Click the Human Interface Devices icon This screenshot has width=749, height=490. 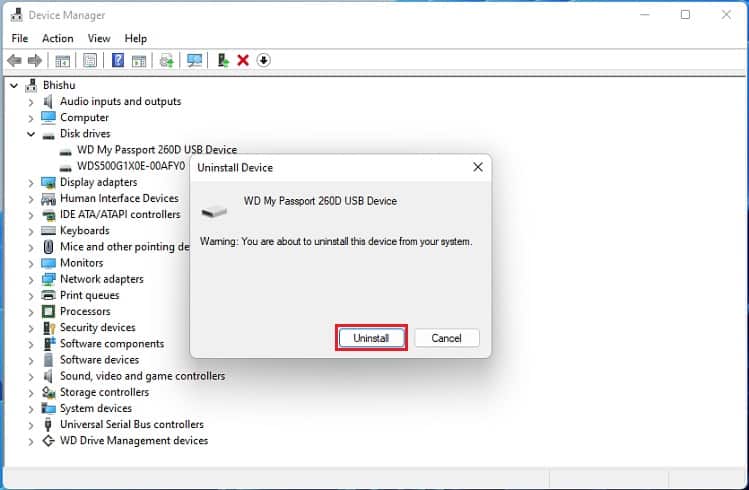point(48,199)
